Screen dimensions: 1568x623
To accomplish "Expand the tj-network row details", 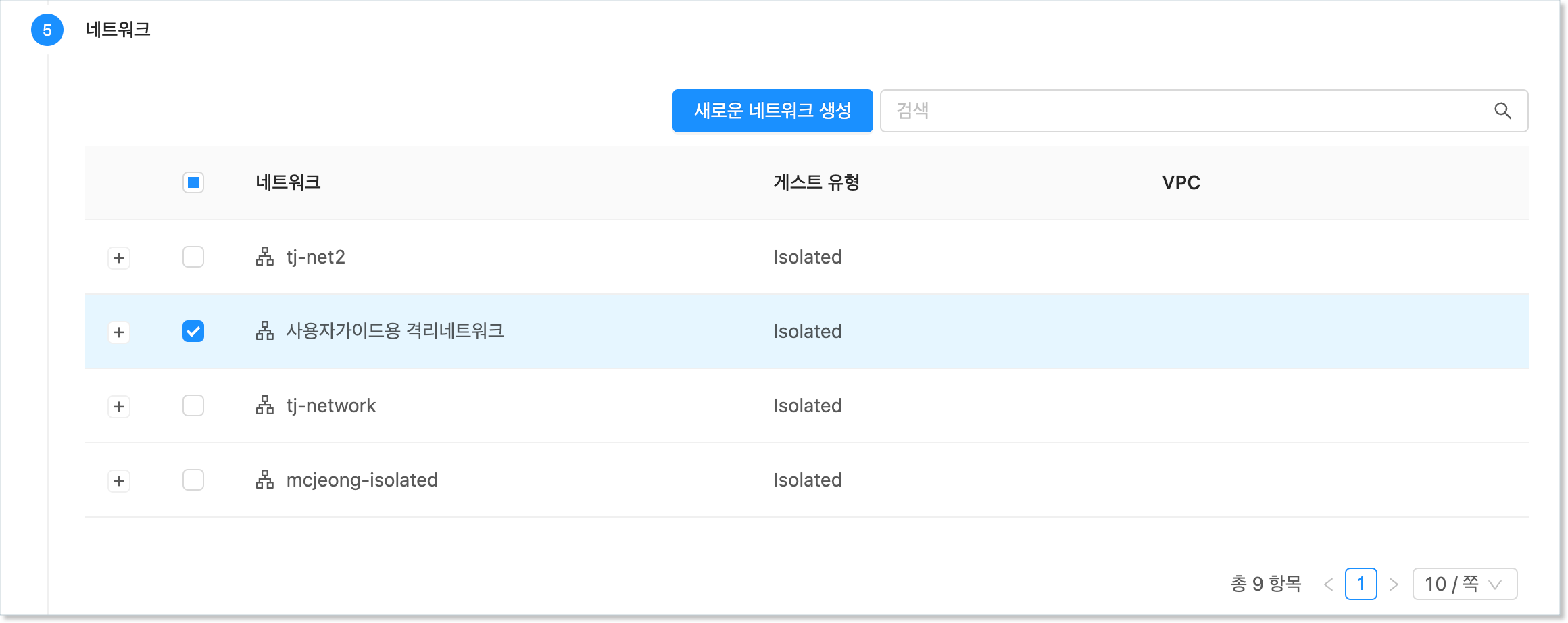I will pyautogui.click(x=119, y=407).
